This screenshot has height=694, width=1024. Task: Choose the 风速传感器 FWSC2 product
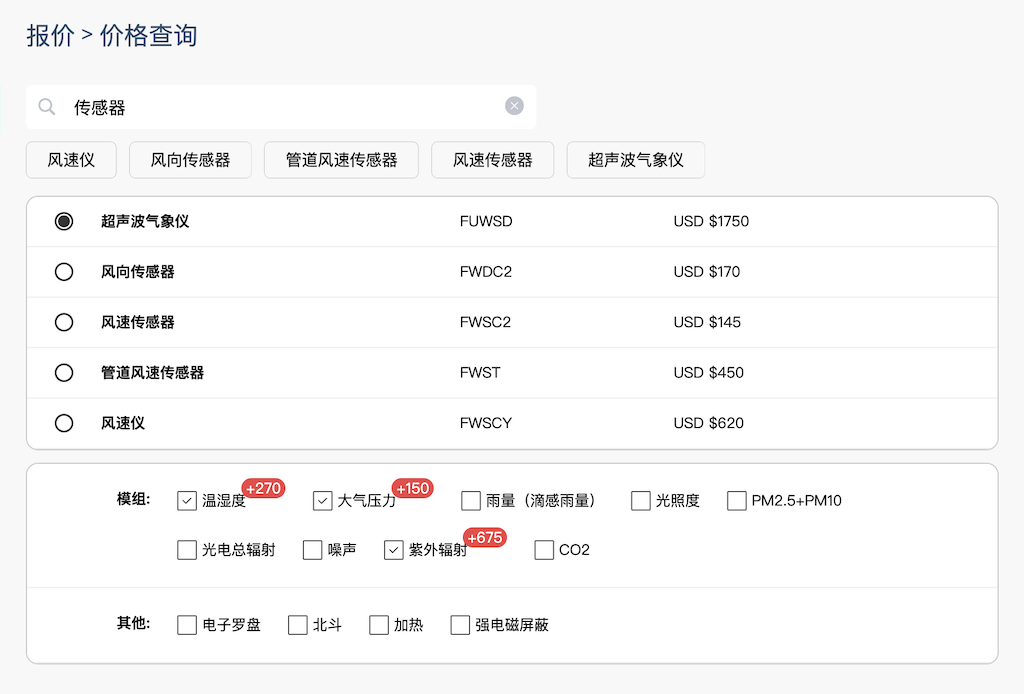click(x=64, y=322)
